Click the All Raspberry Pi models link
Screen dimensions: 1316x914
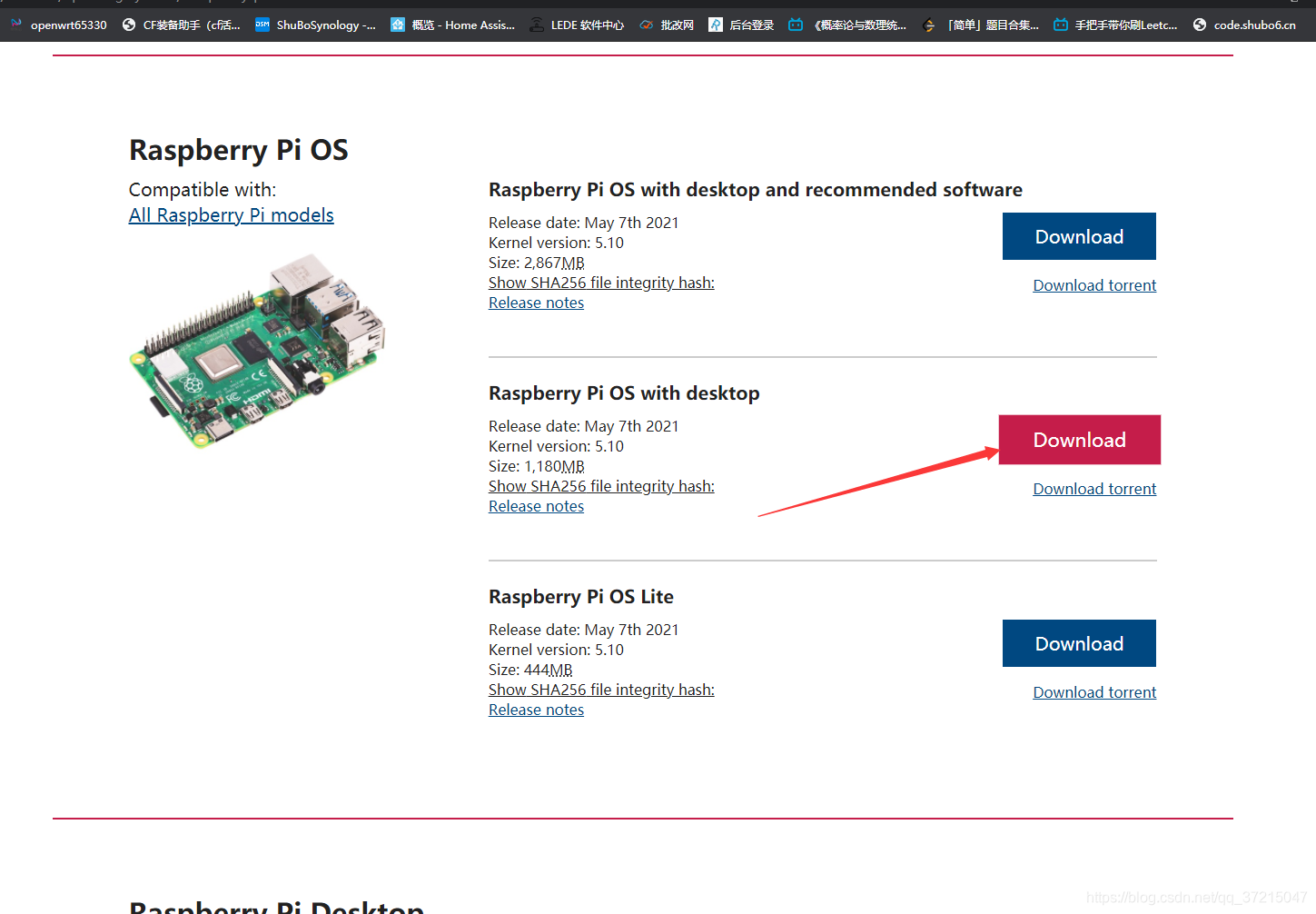point(232,215)
